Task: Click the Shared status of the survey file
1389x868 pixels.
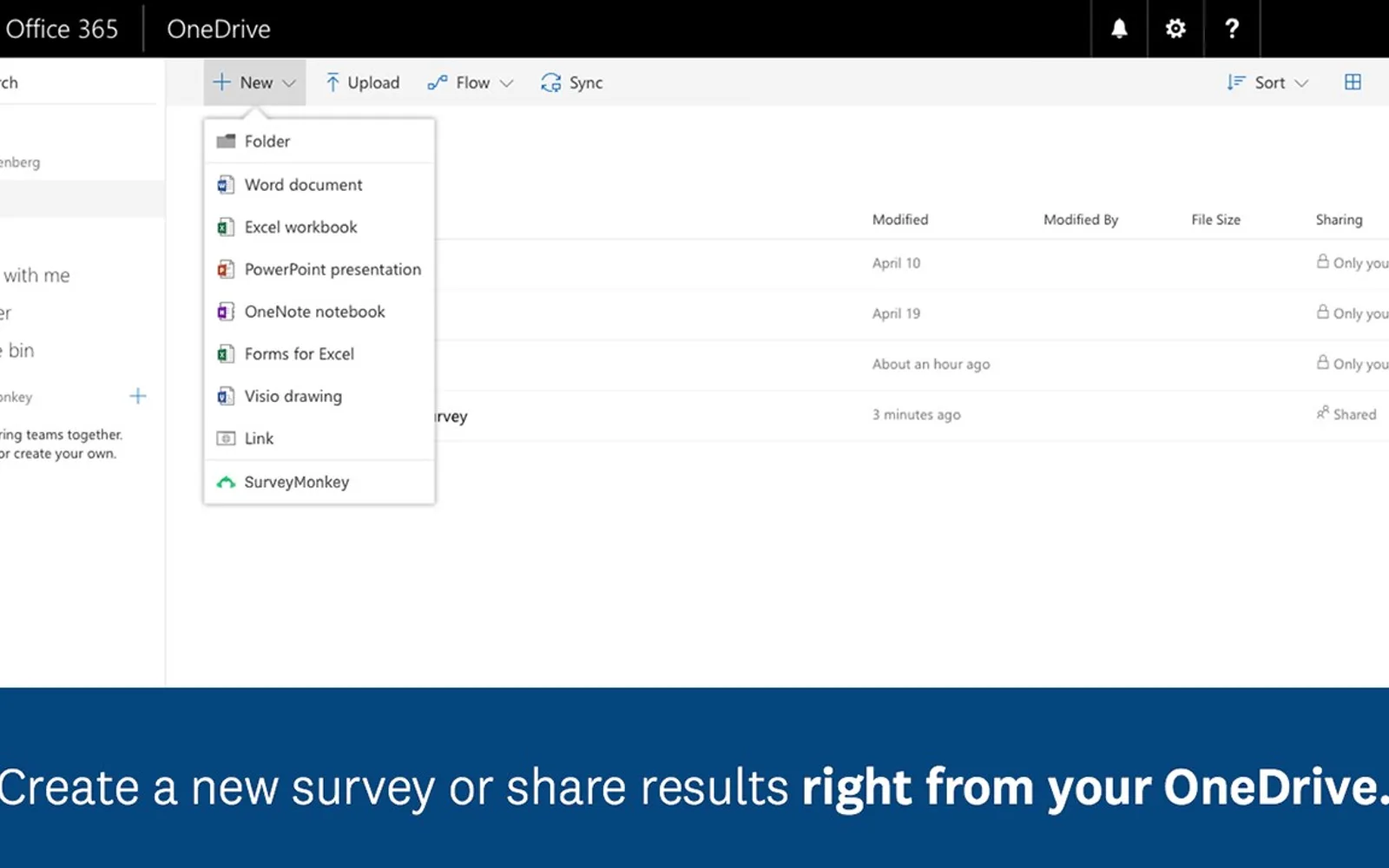Action: (x=1346, y=414)
